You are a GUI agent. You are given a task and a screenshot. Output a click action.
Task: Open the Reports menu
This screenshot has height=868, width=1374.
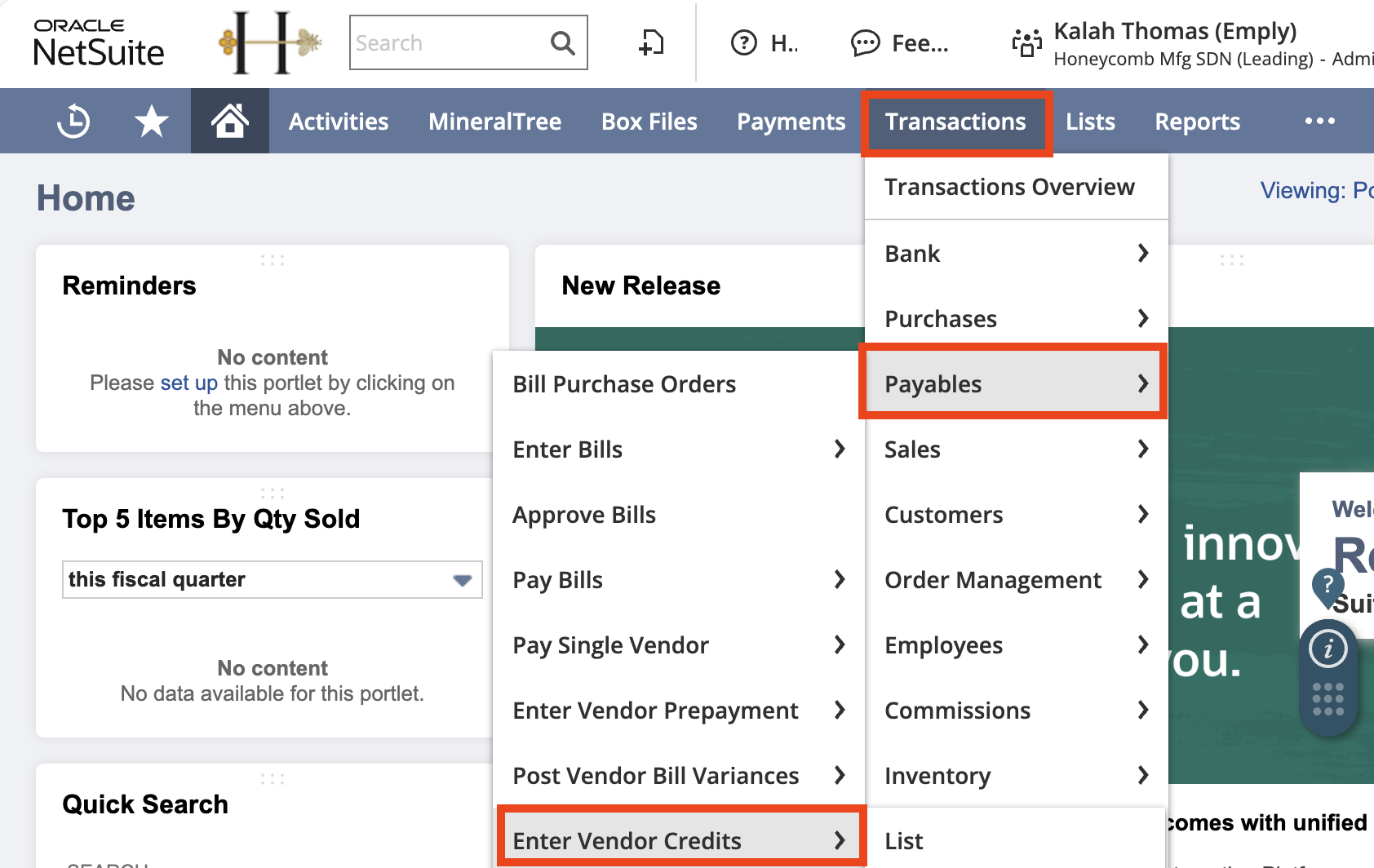[x=1198, y=121]
